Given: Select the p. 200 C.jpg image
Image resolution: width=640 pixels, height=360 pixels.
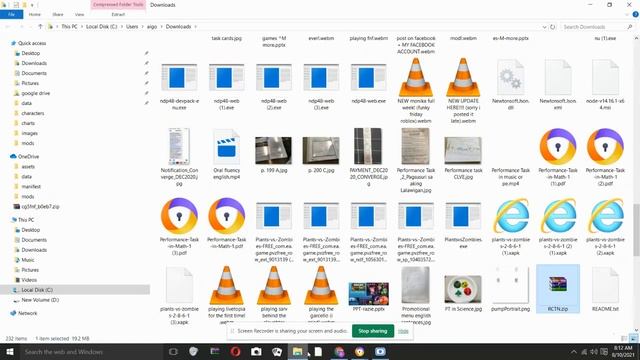Looking at the screenshot, I should coord(321,154).
